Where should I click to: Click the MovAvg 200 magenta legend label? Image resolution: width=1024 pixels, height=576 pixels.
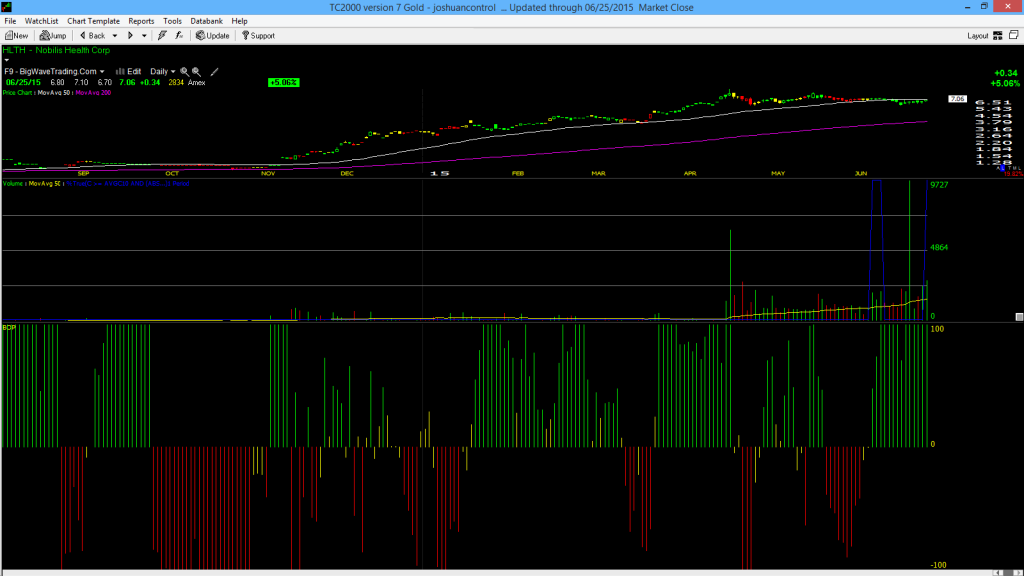coord(93,93)
